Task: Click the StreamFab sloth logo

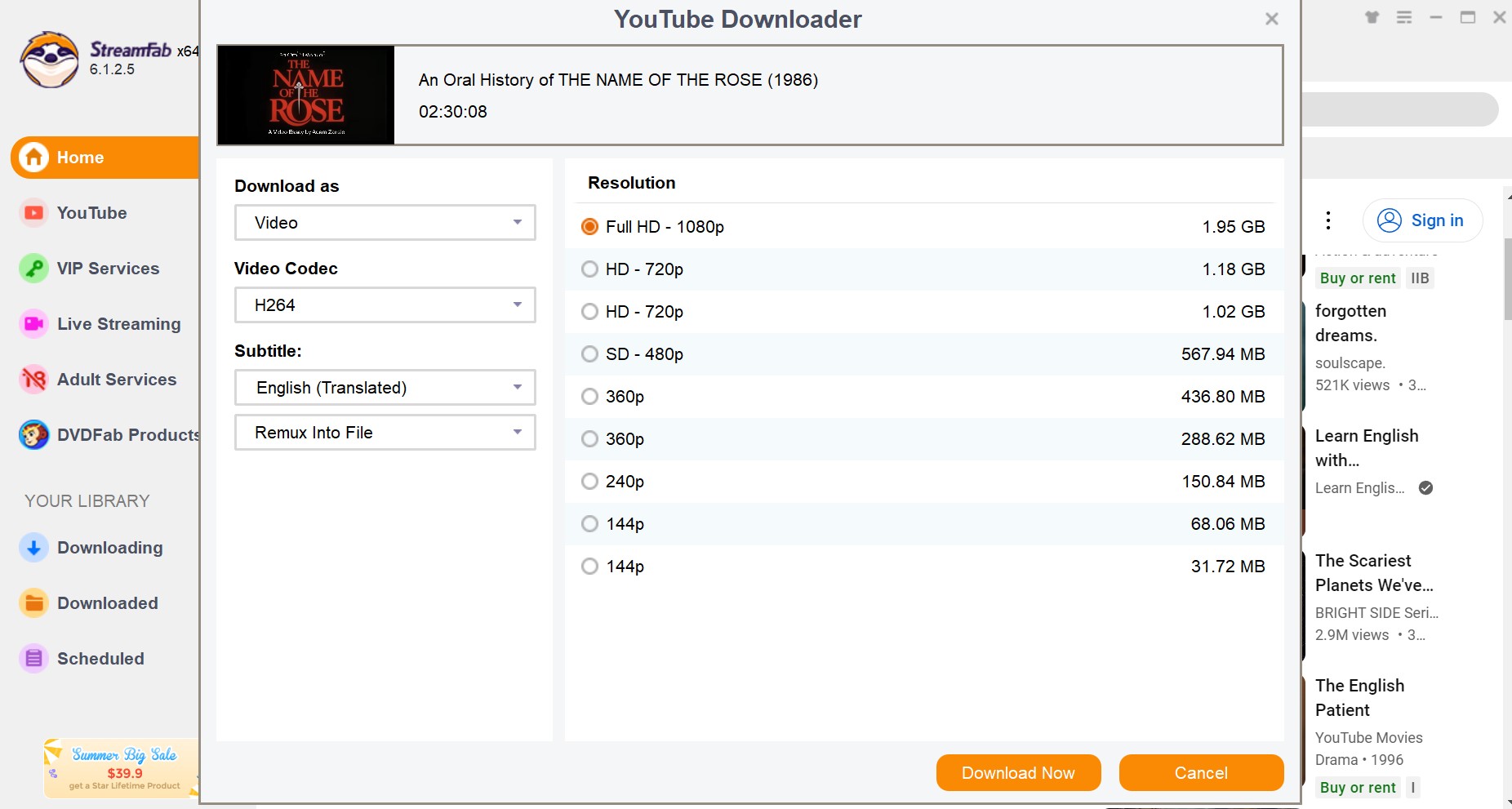Action: [50, 59]
